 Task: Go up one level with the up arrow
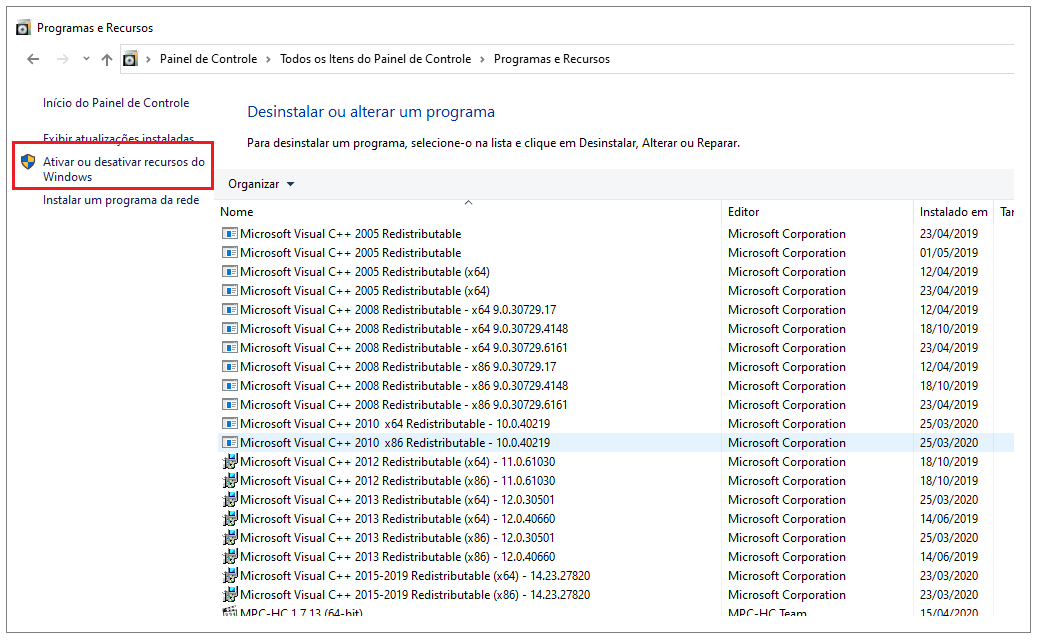(106, 60)
